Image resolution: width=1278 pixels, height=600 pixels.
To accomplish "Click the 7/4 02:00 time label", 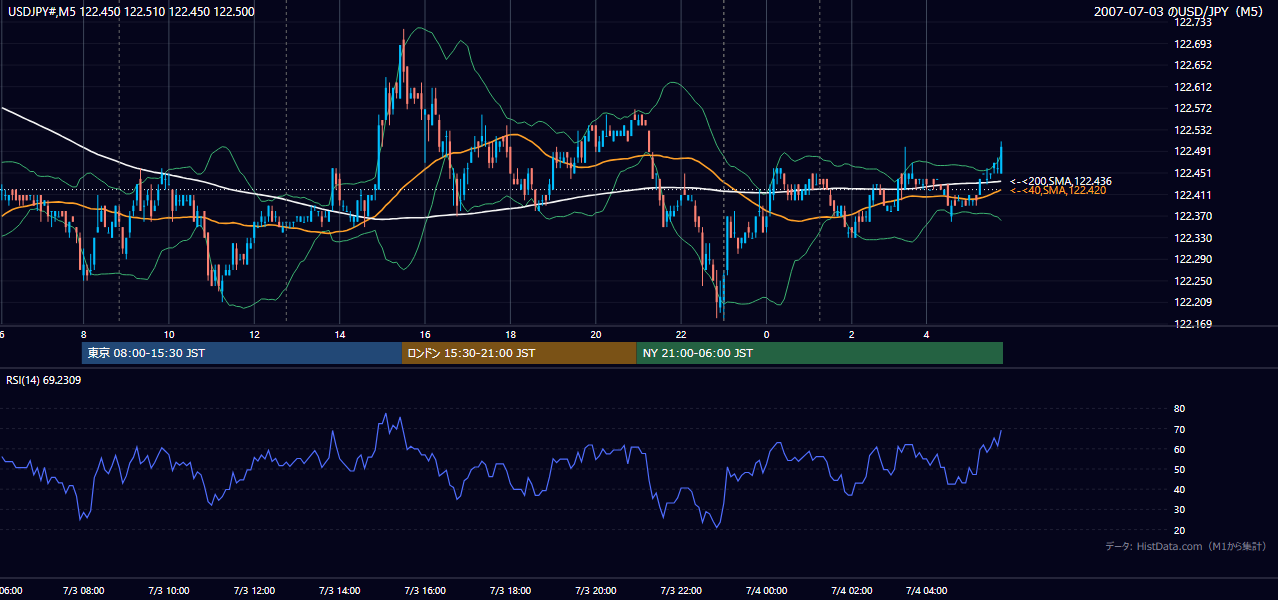I will 852,591.
